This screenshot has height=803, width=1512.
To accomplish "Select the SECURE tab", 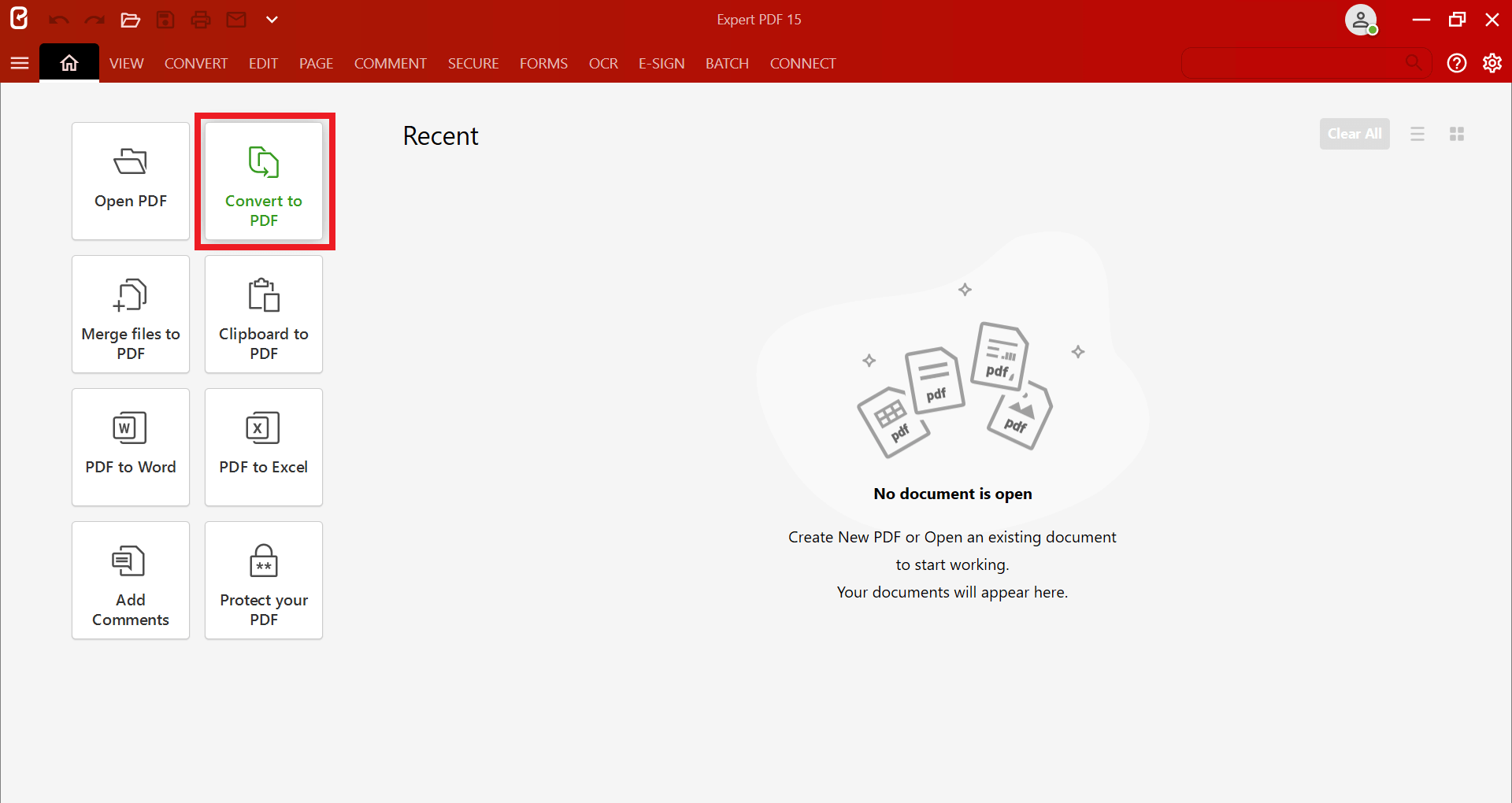I will 473,63.
